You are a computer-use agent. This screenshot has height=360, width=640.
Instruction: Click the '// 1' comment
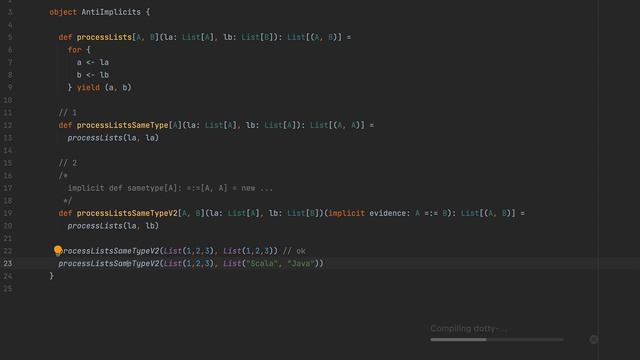tap(68, 113)
